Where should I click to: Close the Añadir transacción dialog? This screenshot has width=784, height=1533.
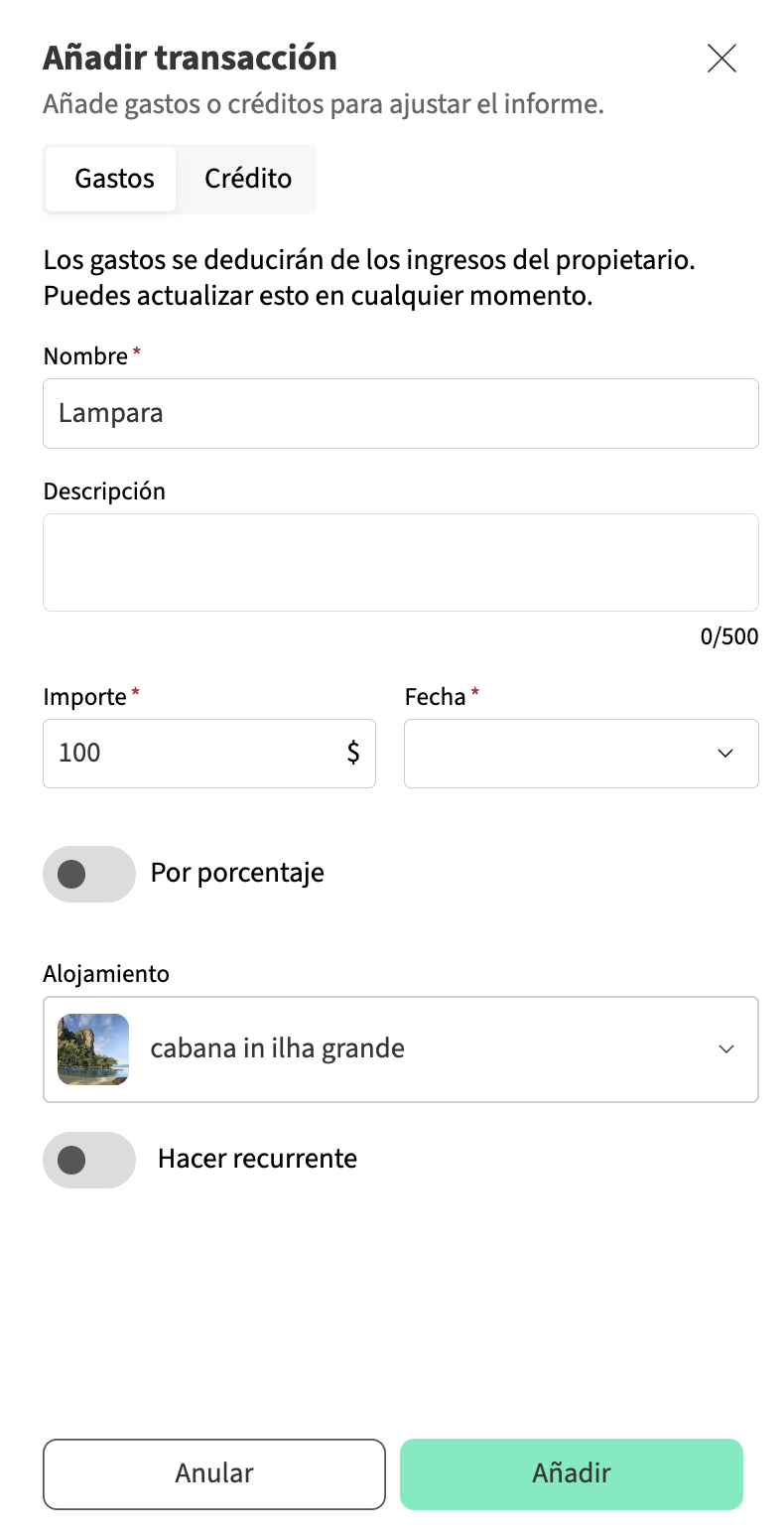(x=721, y=59)
